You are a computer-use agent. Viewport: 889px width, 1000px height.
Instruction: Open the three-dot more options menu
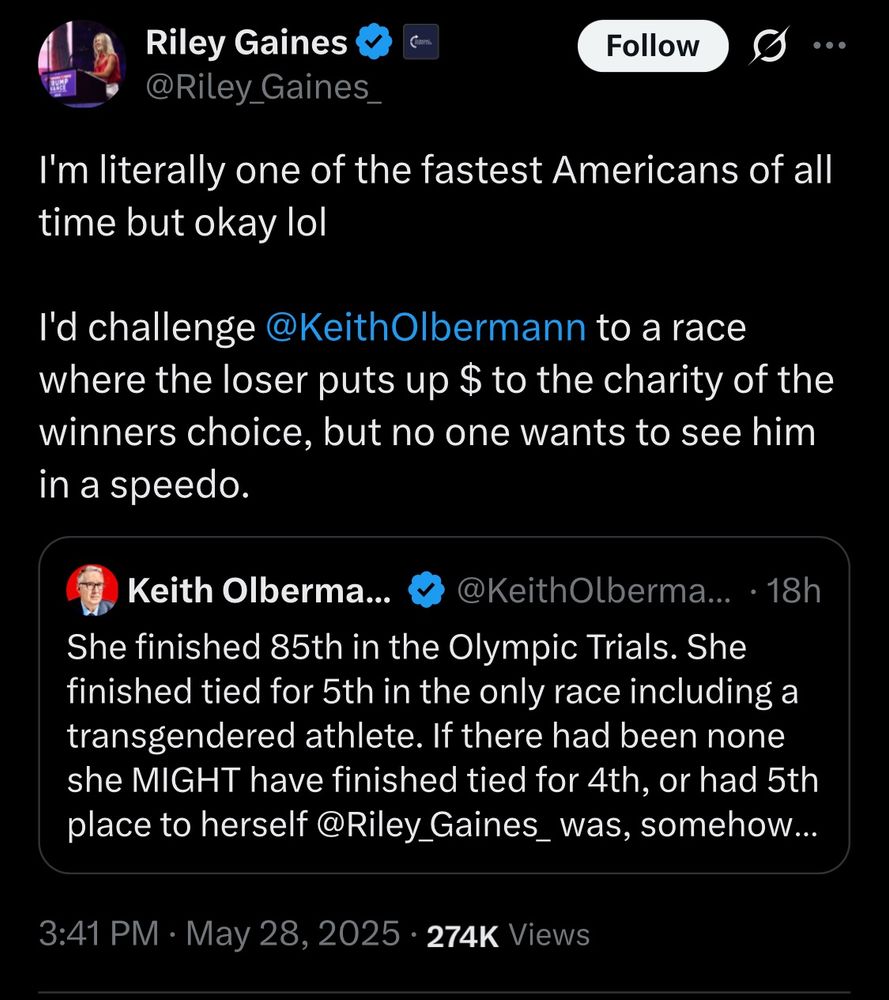[834, 45]
